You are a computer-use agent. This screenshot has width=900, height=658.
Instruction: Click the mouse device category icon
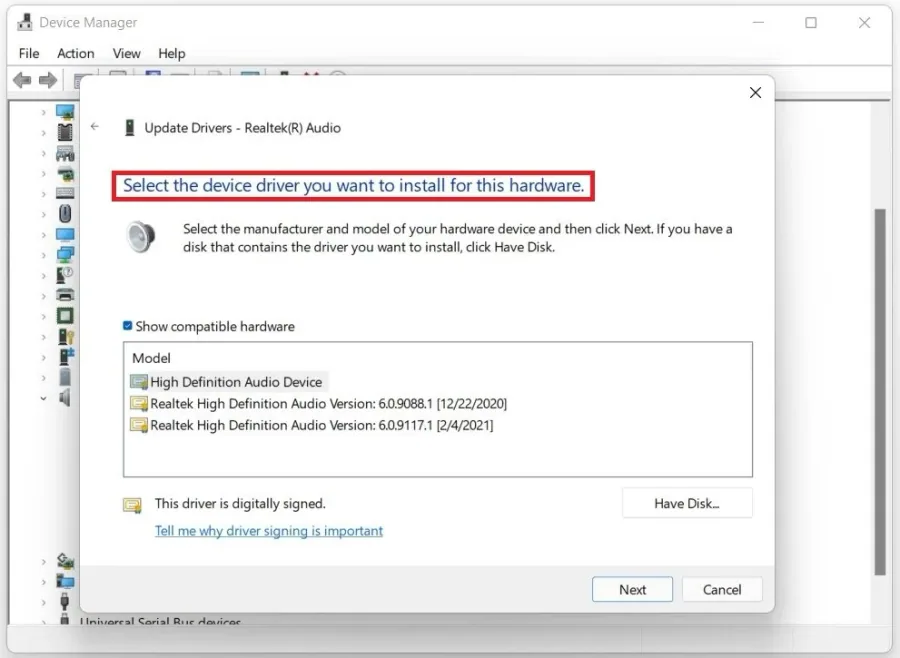pos(65,214)
